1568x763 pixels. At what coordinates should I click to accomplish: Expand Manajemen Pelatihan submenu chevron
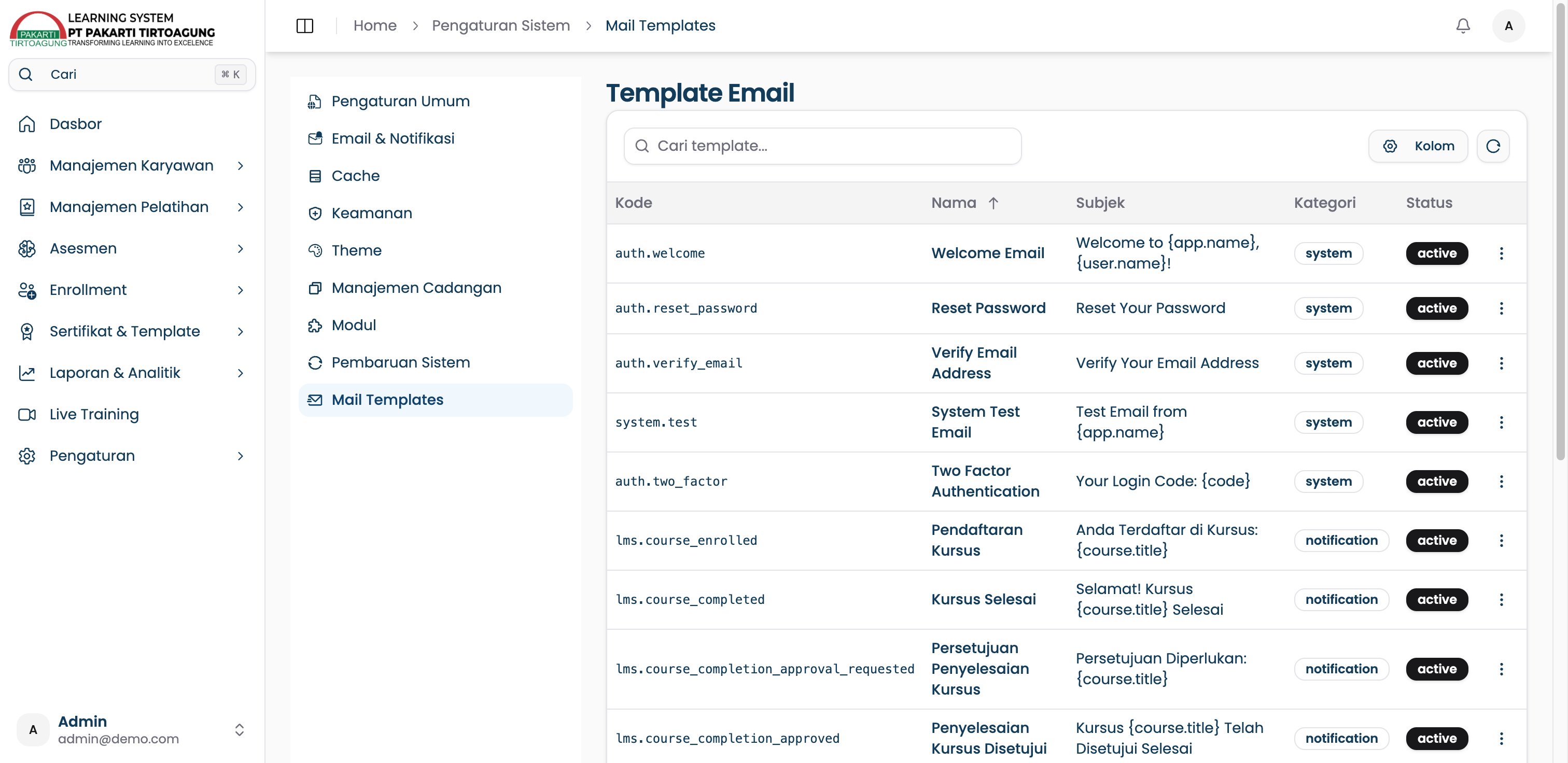[x=241, y=207]
